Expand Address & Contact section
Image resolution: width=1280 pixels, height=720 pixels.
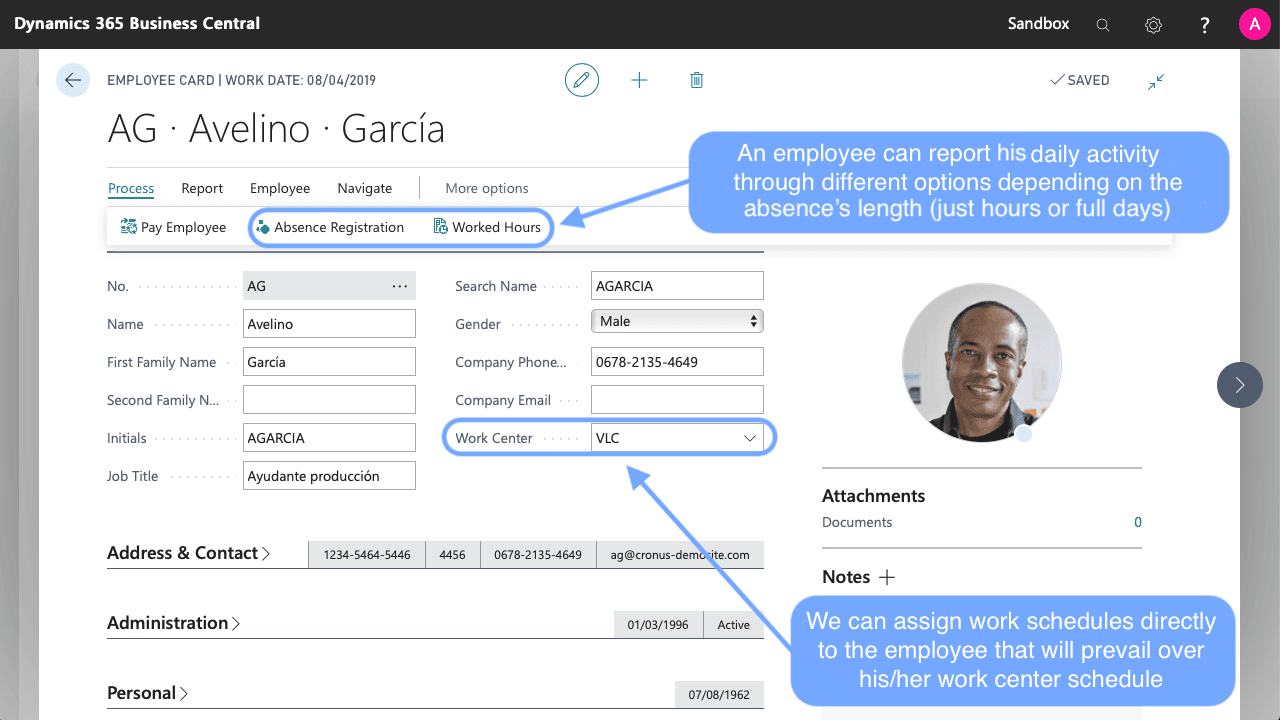pyautogui.click(x=188, y=553)
